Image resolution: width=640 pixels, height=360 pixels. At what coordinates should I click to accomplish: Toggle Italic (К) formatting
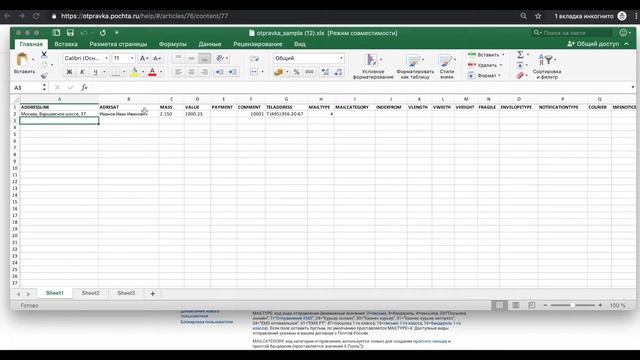(82, 72)
